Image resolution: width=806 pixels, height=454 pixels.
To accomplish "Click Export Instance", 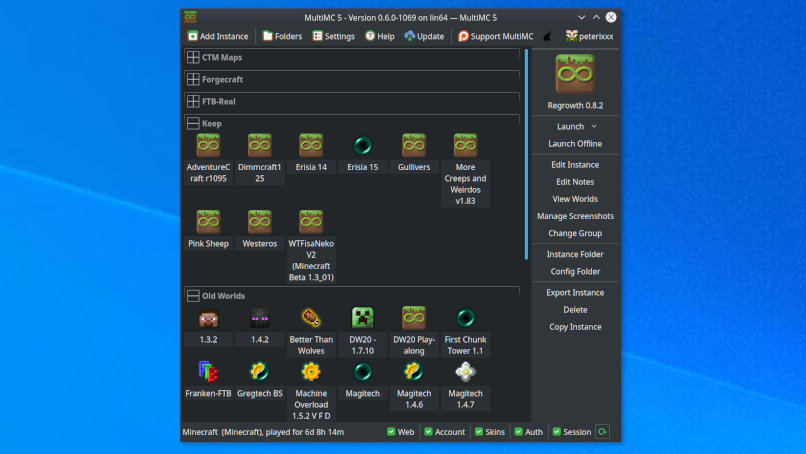I will [575, 292].
